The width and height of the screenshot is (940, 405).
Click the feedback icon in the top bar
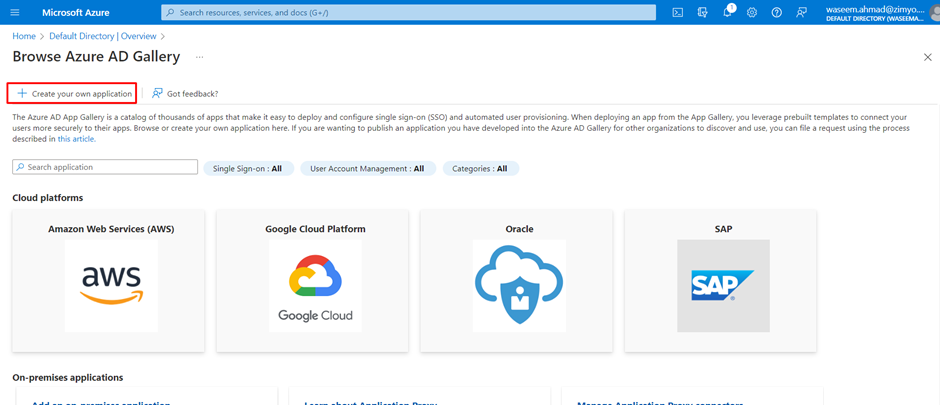click(x=801, y=13)
